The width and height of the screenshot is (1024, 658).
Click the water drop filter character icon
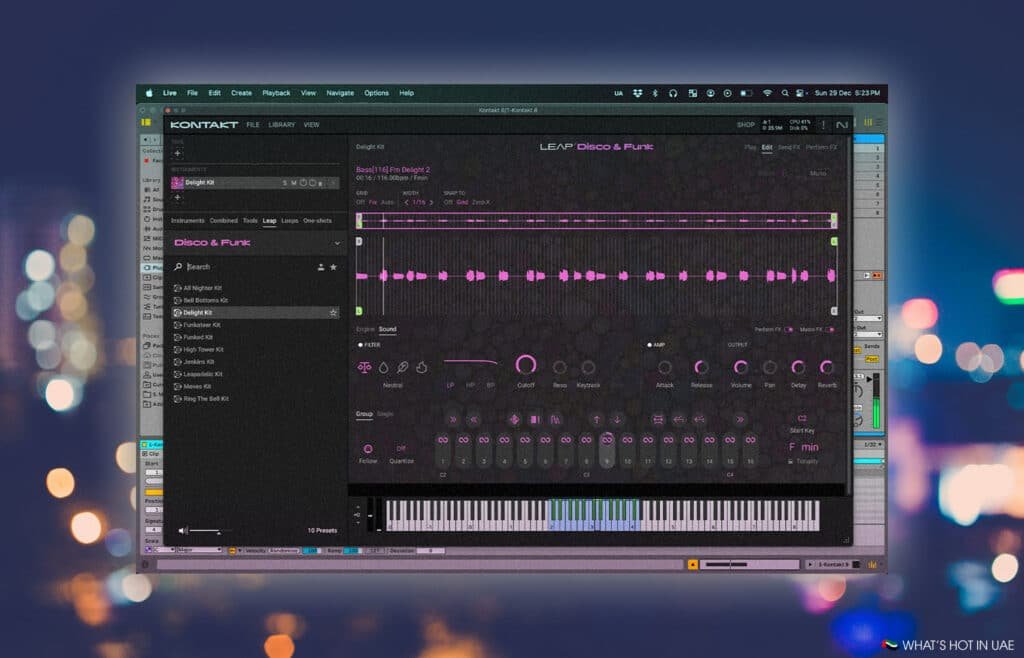tap(384, 367)
